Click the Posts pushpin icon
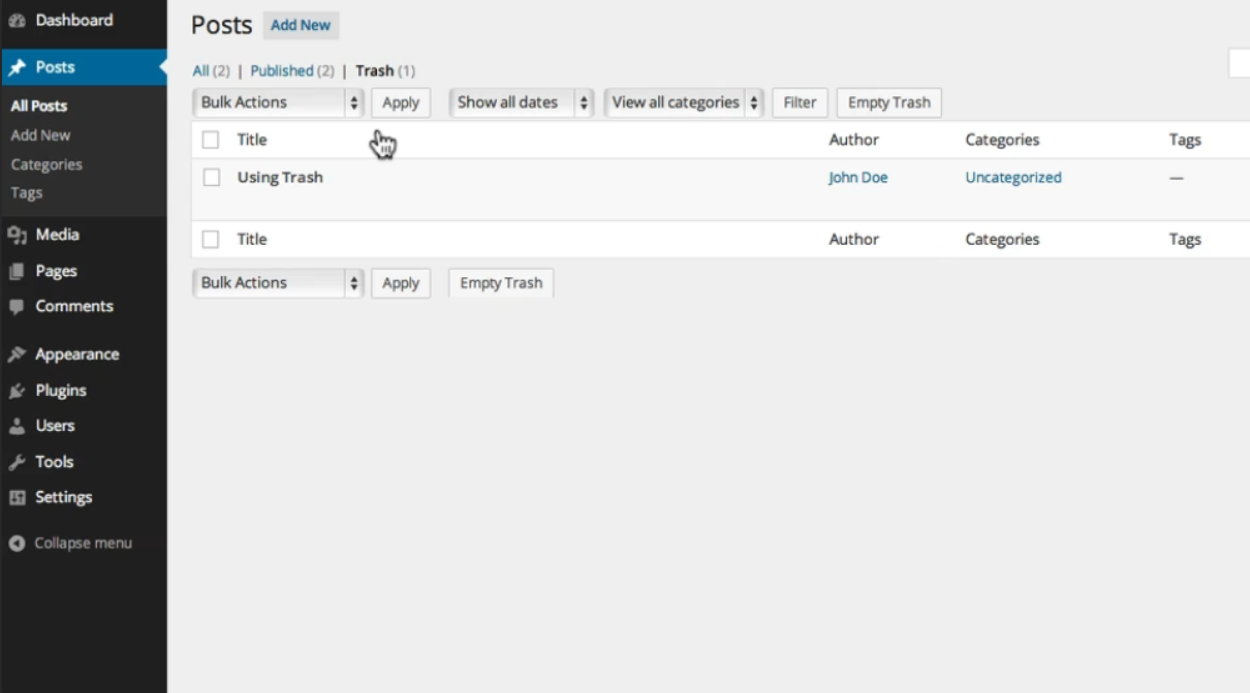The image size is (1250, 693). pyautogui.click(x=16, y=67)
